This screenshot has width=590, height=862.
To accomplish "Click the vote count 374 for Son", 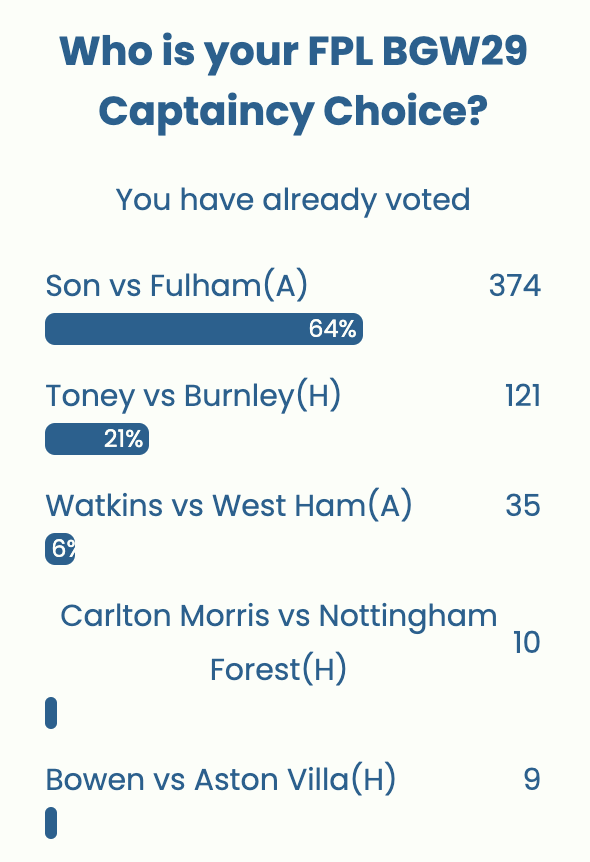I will tap(514, 286).
